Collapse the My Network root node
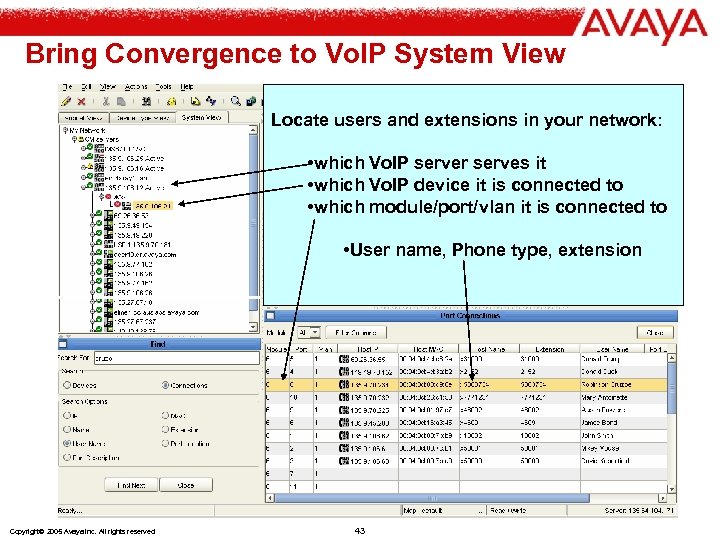Screen dimensions: 720x540 click(65, 130)
